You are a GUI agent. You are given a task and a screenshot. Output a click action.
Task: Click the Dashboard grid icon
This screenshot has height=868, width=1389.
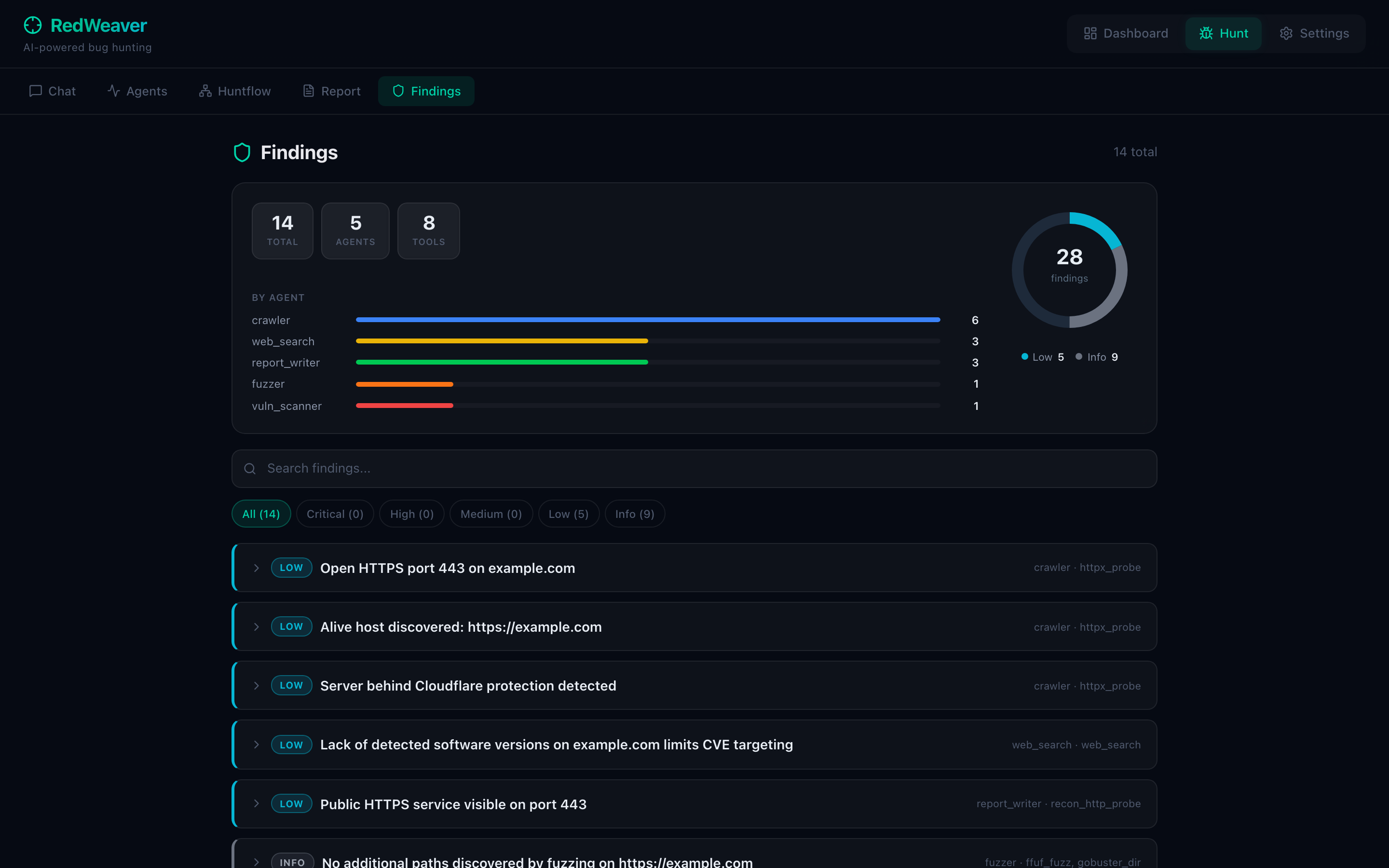click(1090, 33)
